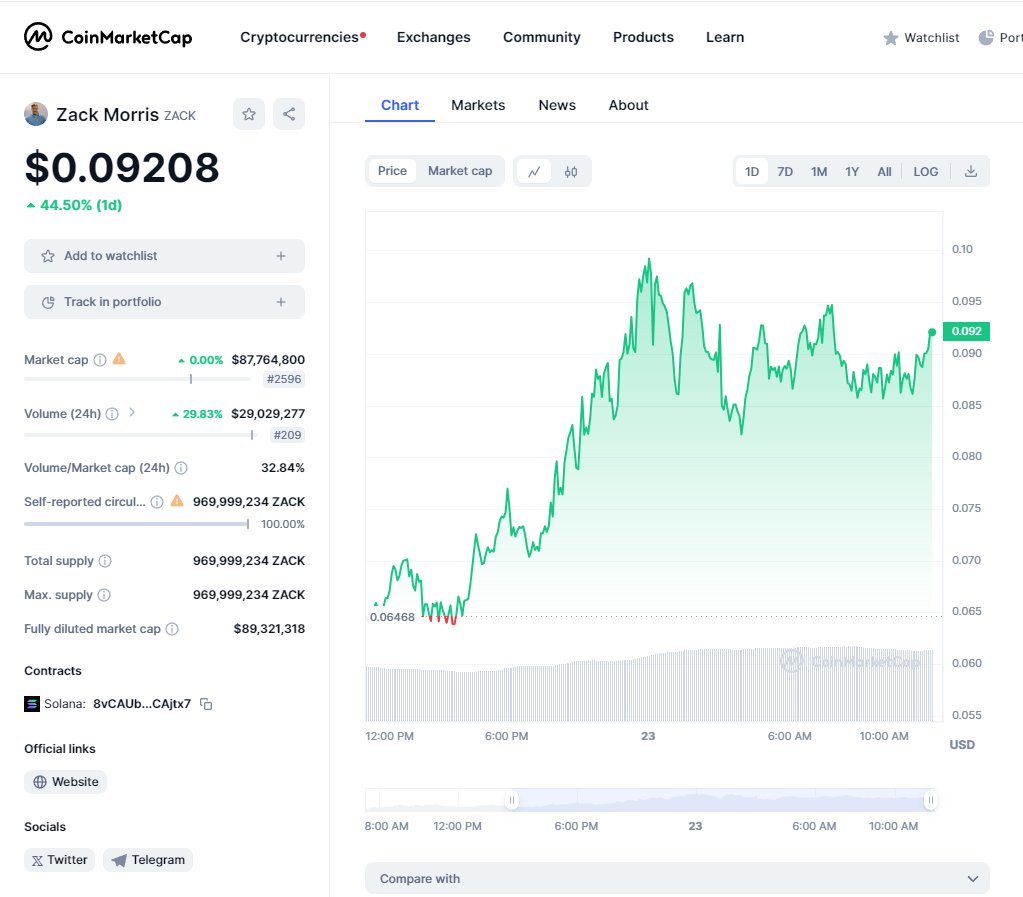
Task: Open the Community menu
Action: 542,37
